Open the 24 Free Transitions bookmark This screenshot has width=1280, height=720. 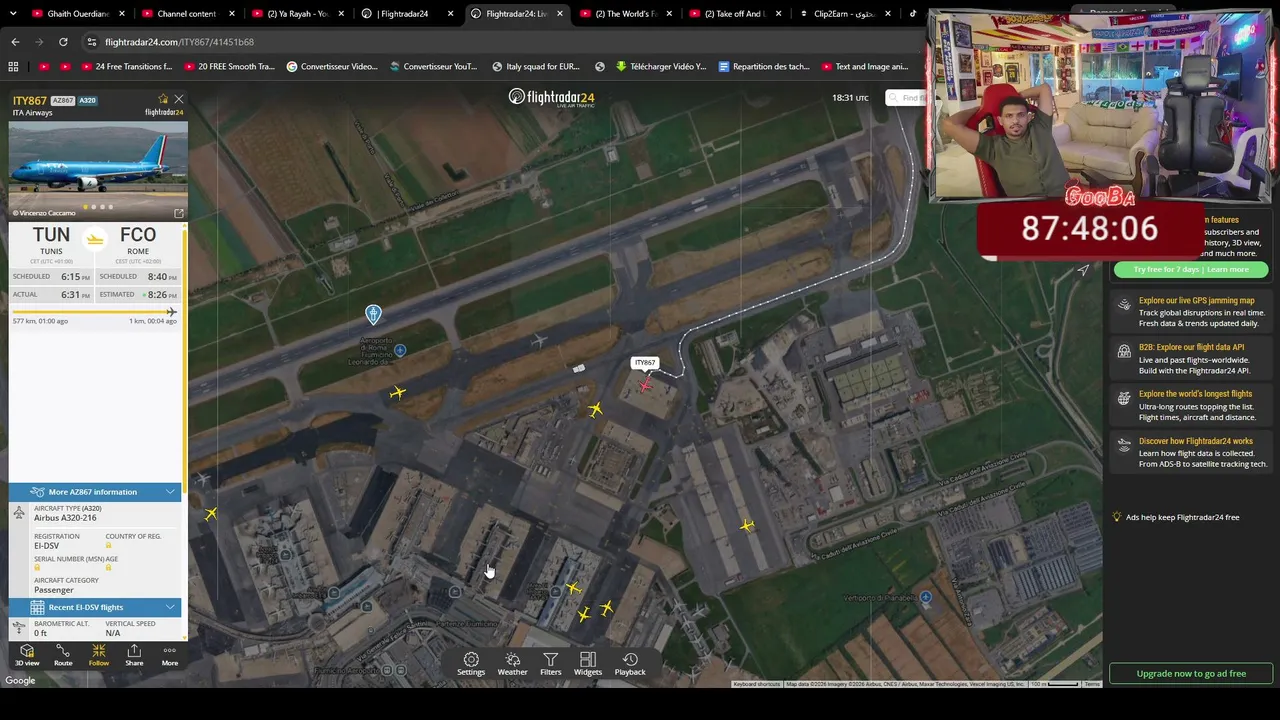point(125,67)
